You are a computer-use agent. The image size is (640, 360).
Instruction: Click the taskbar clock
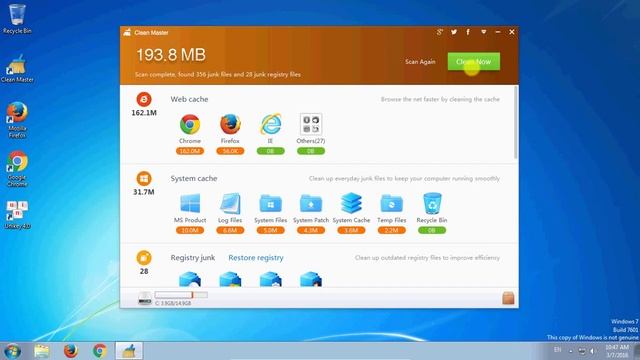tap(617, 351)
